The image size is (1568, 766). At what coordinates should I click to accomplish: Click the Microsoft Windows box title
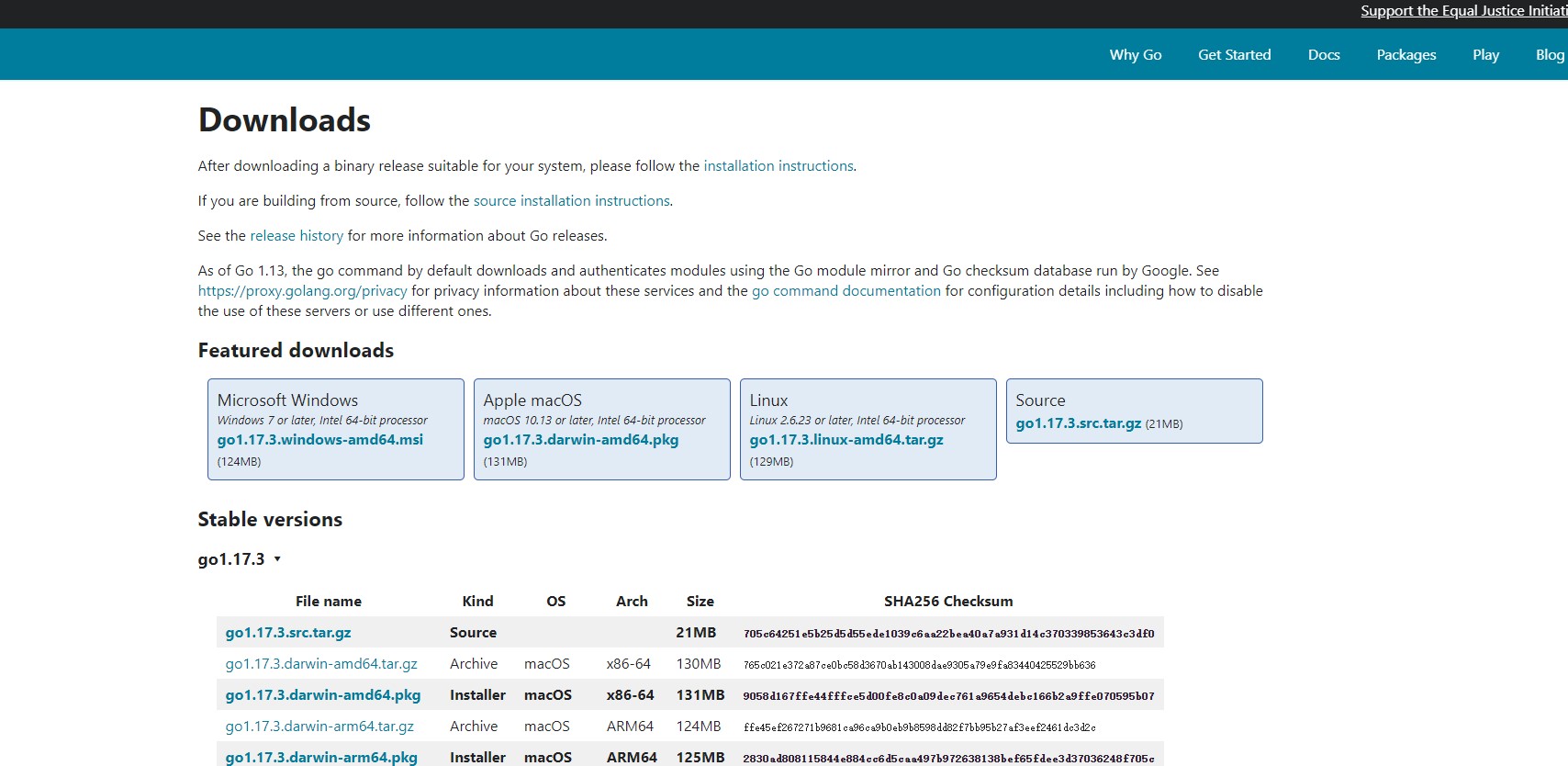(287, 400)
